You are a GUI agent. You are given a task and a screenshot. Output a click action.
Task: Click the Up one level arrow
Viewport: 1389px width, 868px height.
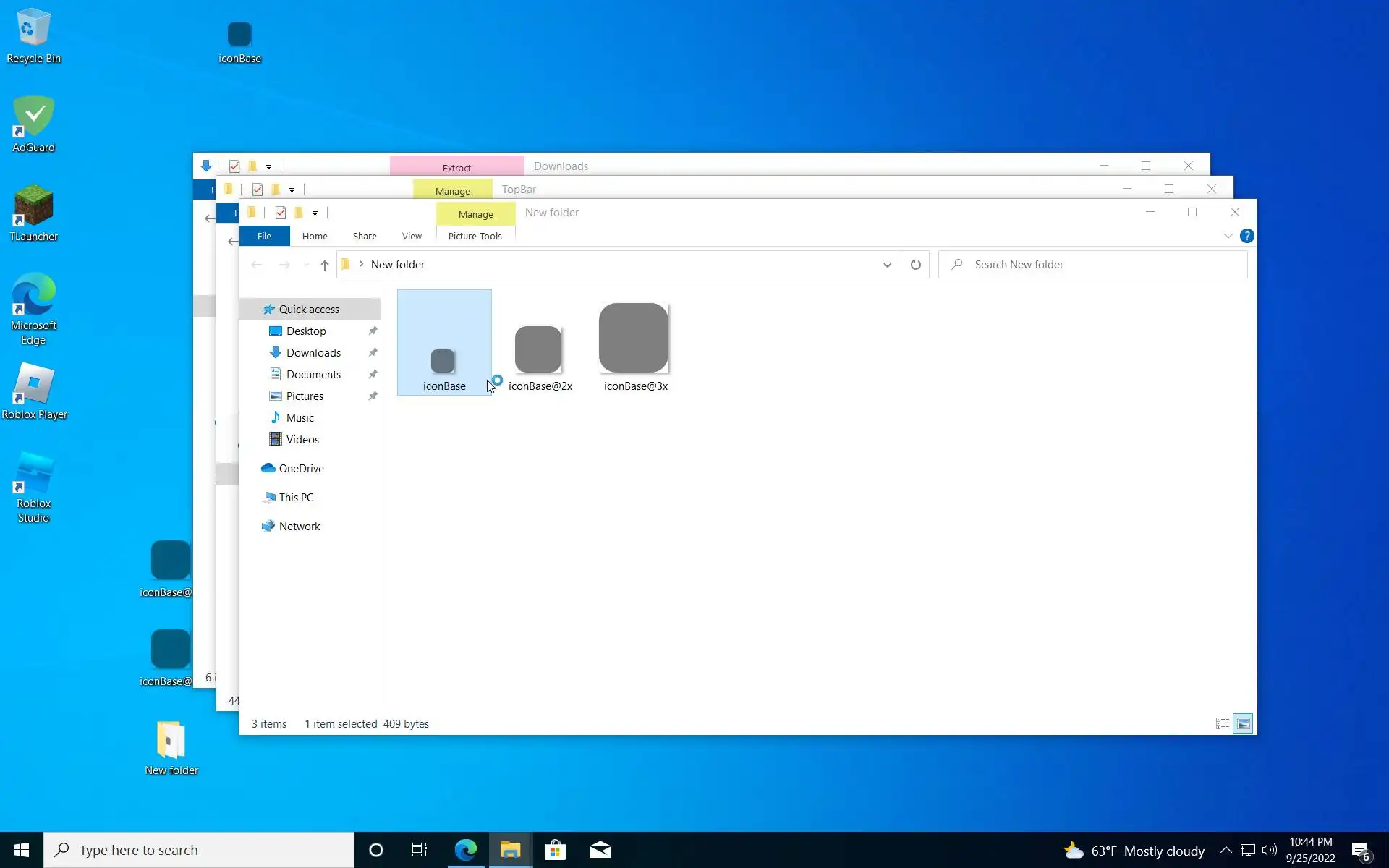click(x=325, y=265)
